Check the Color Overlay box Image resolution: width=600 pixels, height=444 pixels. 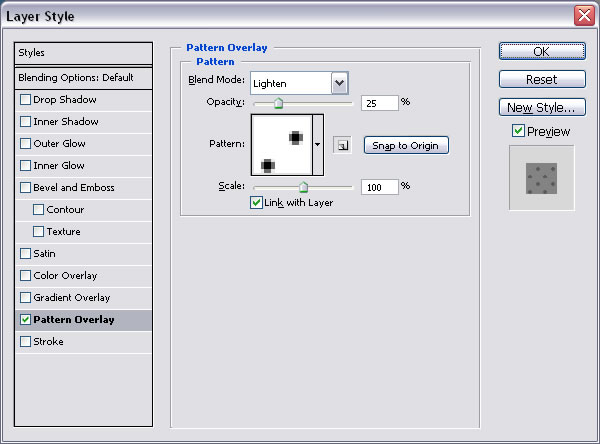[x=25, y=276]
